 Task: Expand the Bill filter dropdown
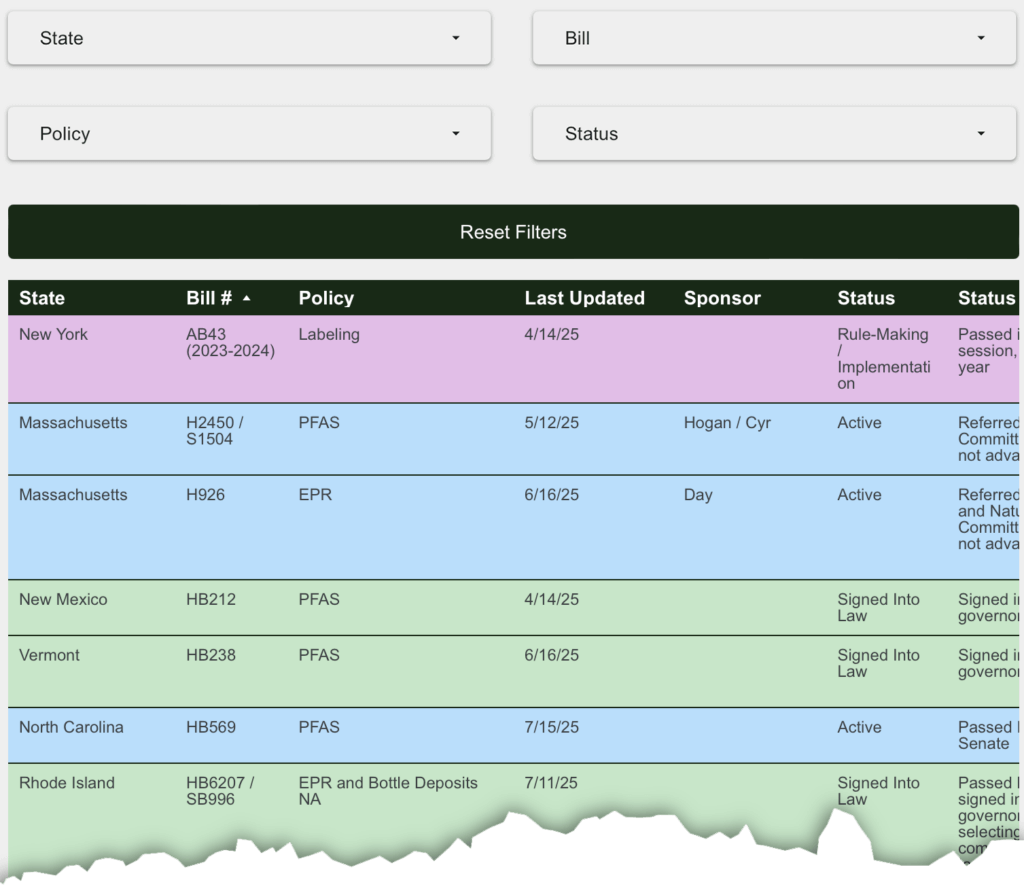click(774, 38)
